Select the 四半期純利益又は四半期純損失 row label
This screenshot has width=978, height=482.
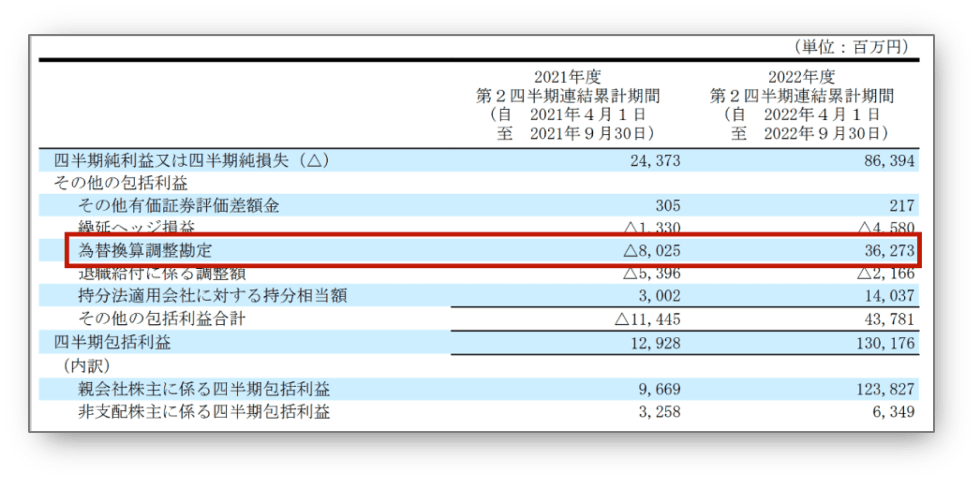190,161
